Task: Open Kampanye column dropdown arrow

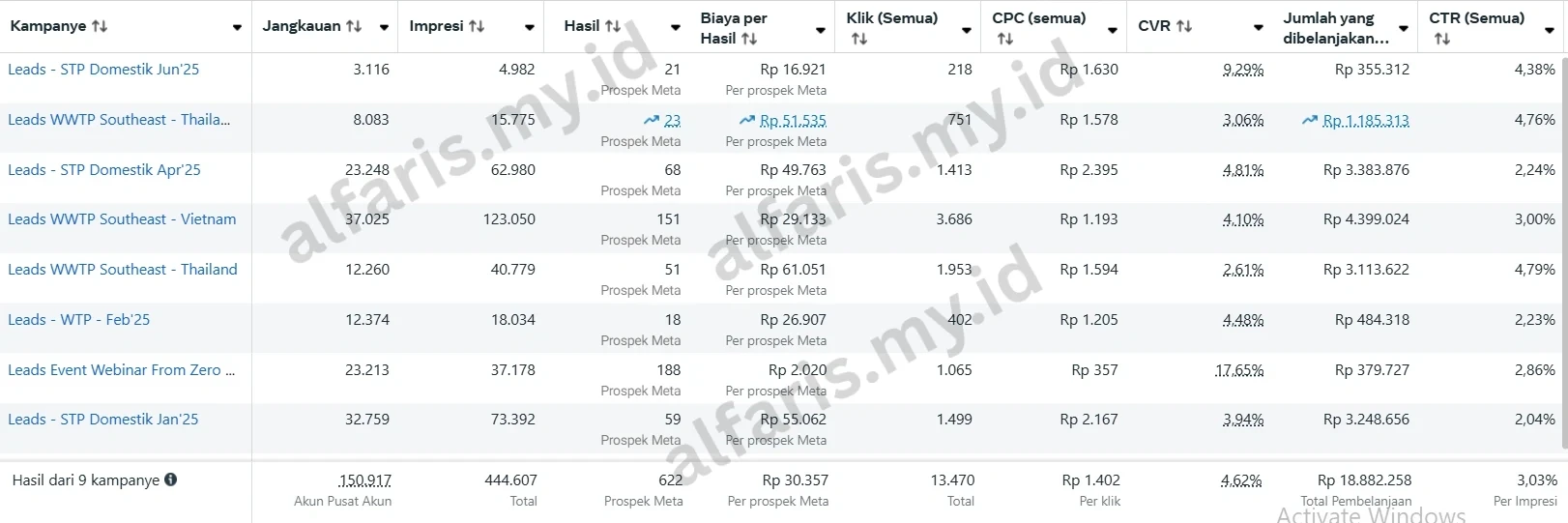Action: point(237,28)
